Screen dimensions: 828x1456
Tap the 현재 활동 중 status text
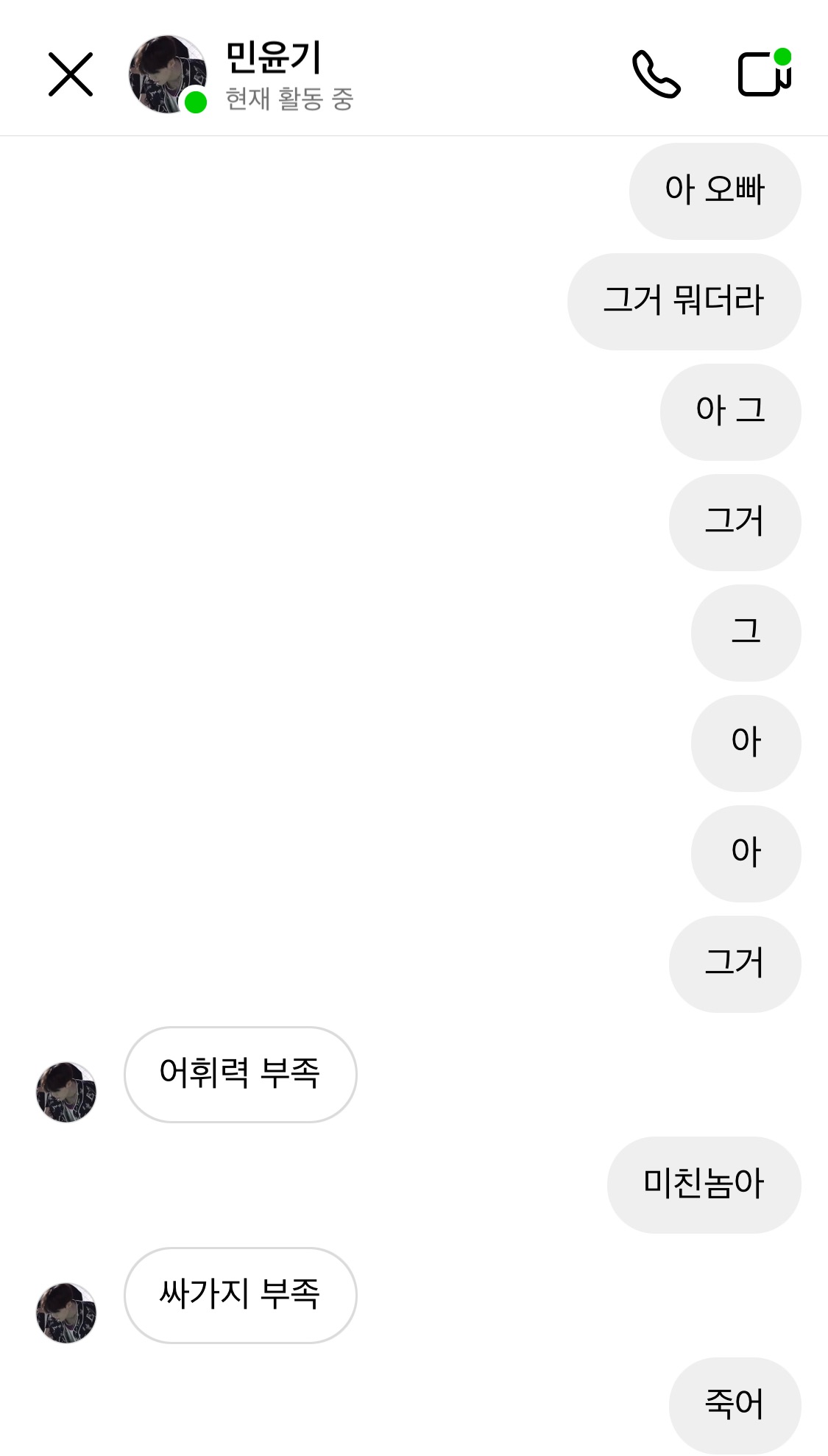pyautogui.click(x=289, y=99)
